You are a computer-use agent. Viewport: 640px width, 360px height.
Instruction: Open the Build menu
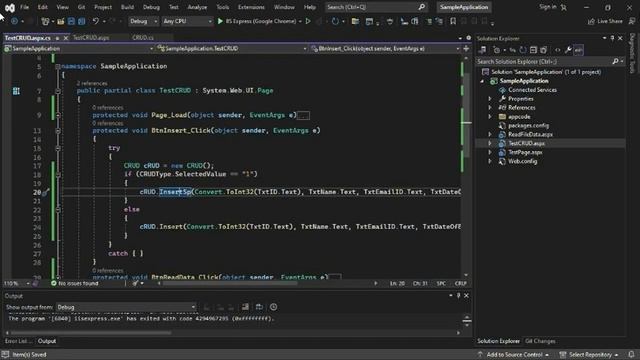pyautogui.click(x=127, y=7)
